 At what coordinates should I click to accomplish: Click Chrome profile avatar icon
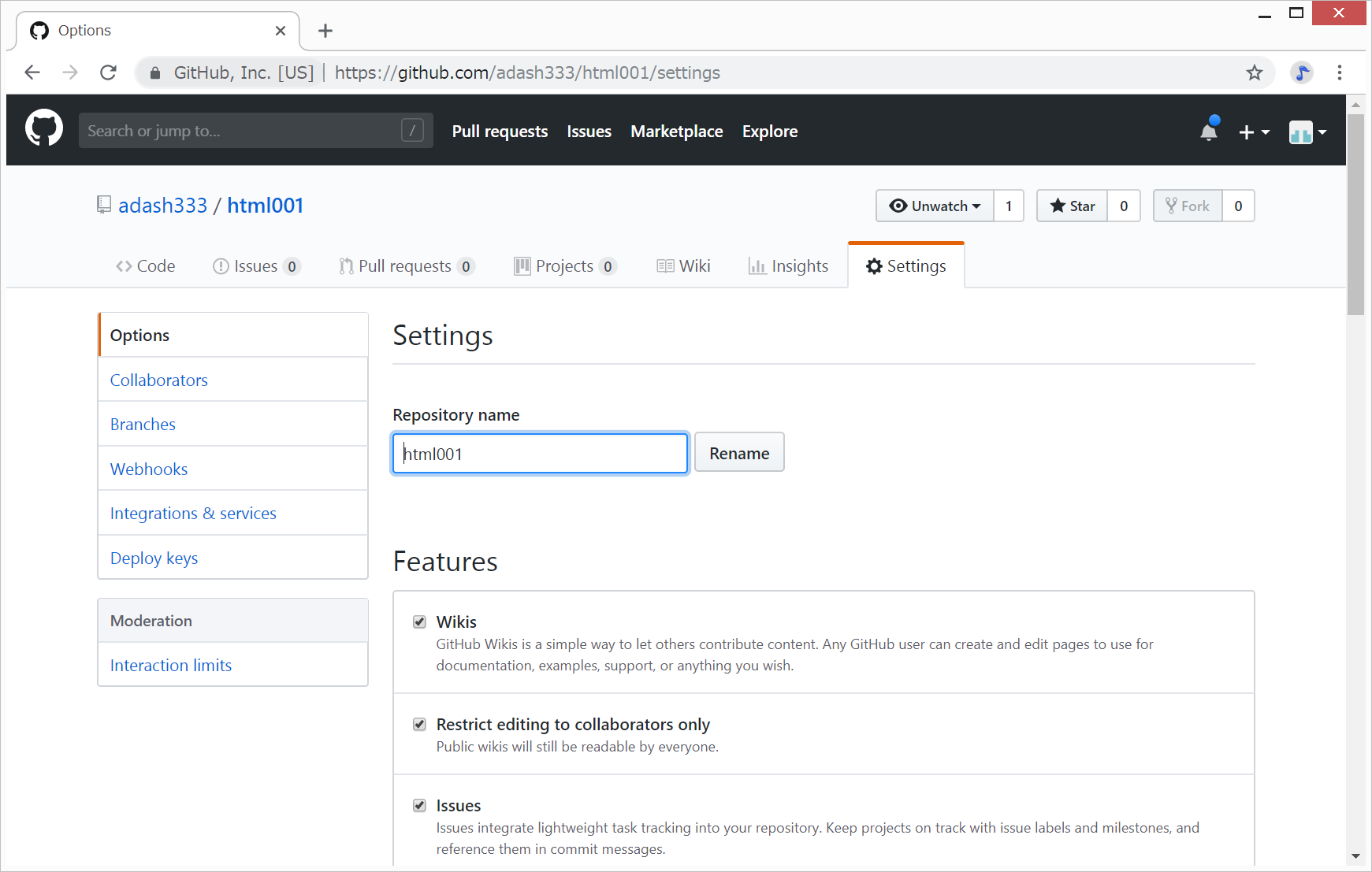coord(1301,73)
